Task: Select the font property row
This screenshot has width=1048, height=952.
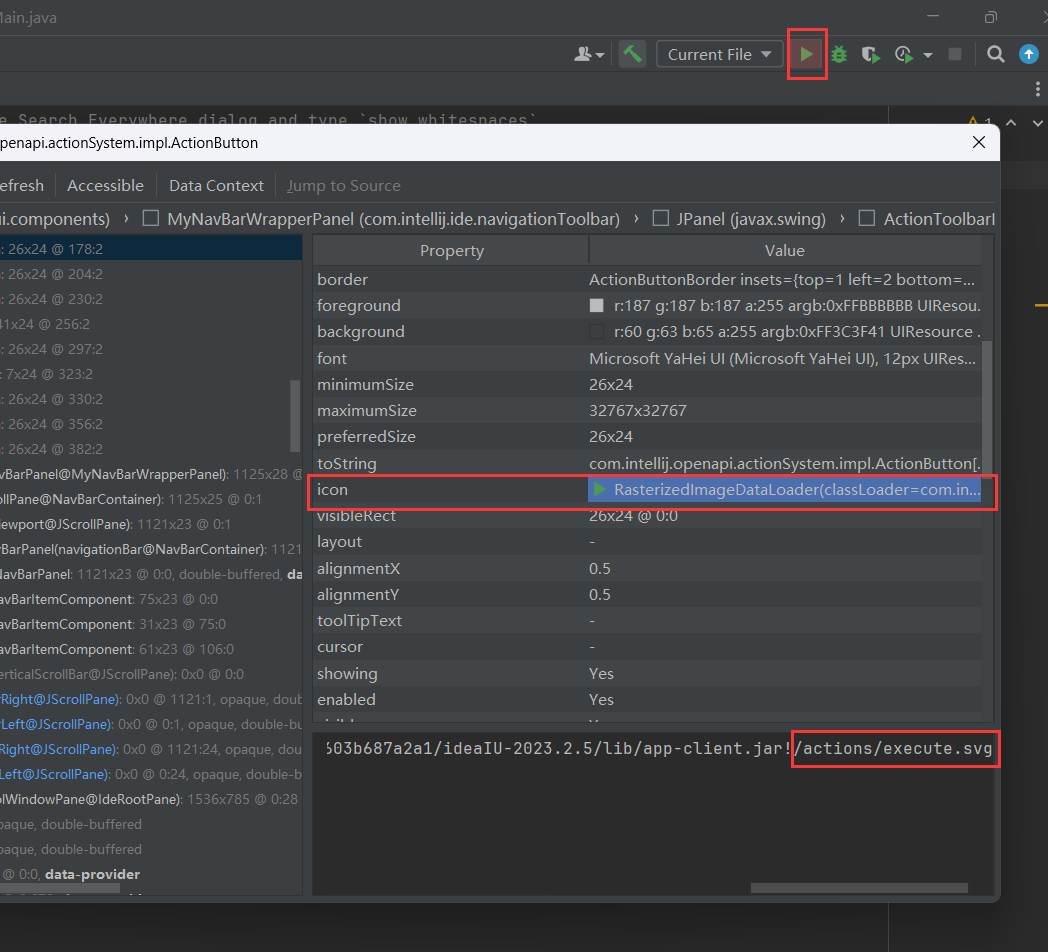Action: click(647, 358)
